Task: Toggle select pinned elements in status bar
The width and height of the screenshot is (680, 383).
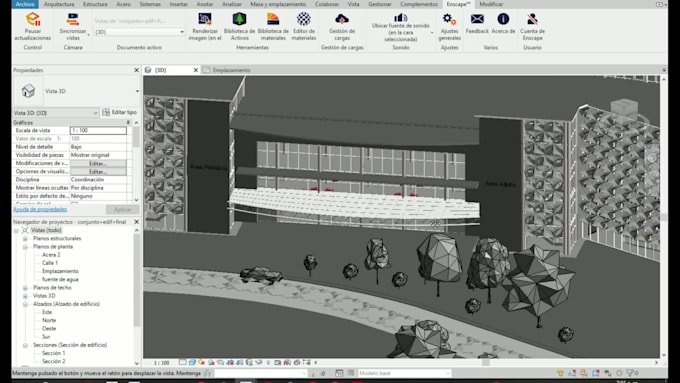Action: [x=584, y=373]
